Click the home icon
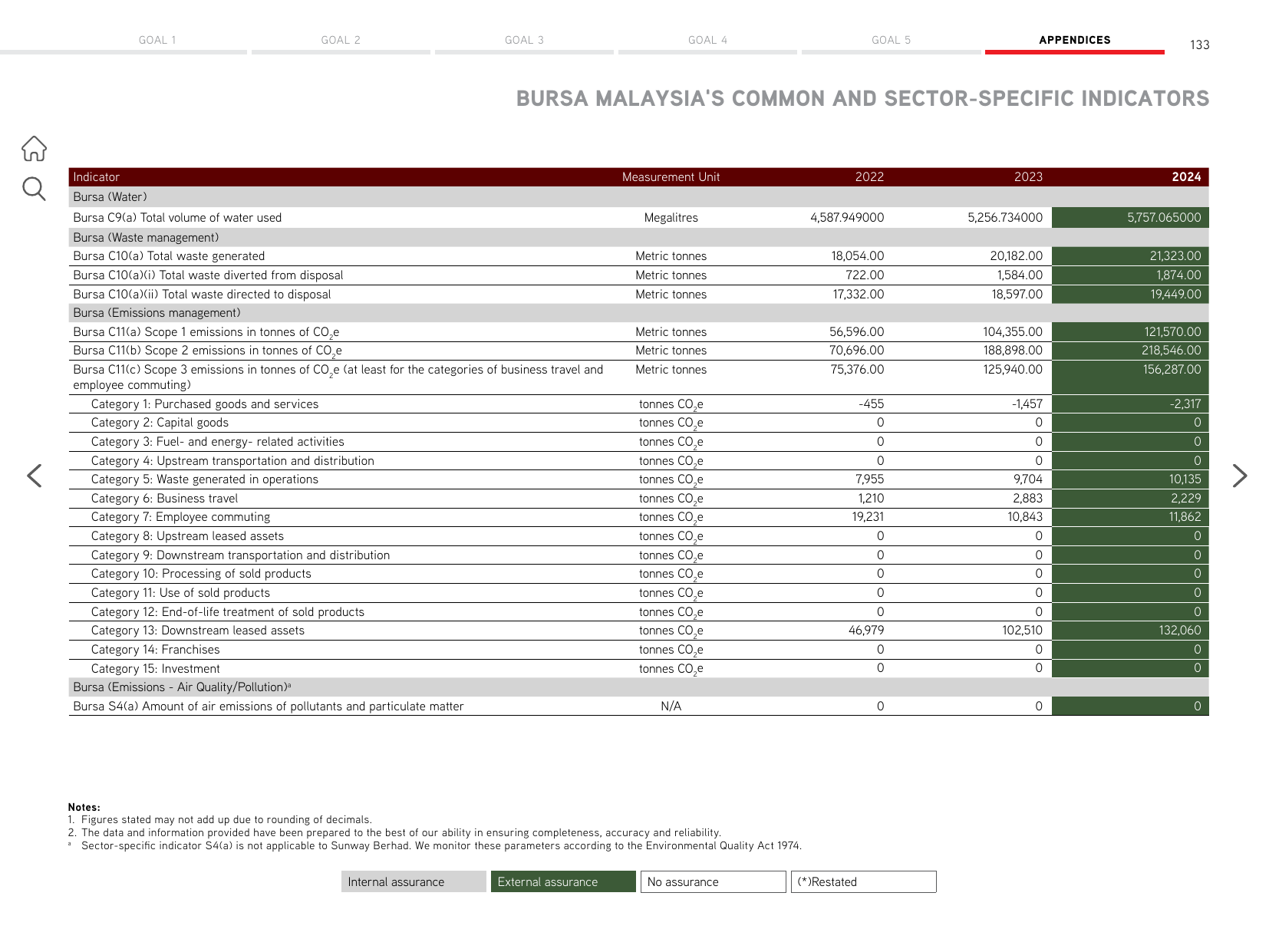Viewport: 1269px width, 952px height. [34, 149]
